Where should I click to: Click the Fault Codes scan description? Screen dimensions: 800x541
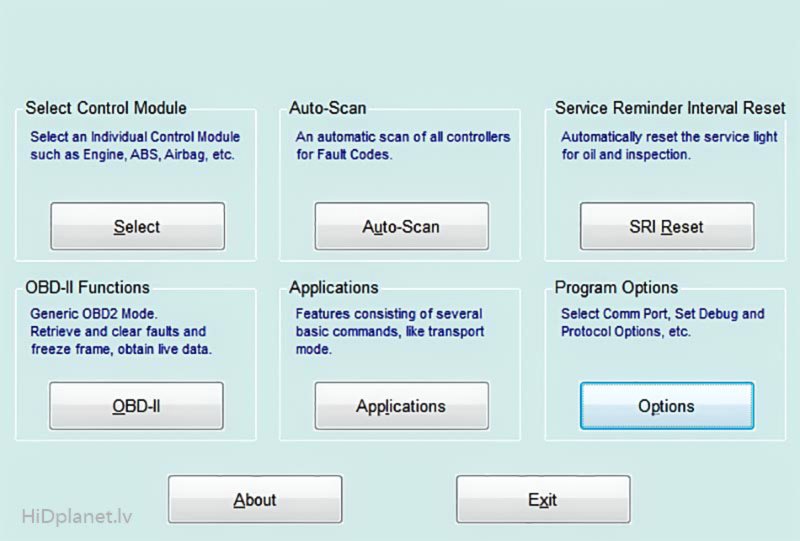point(402,146)
